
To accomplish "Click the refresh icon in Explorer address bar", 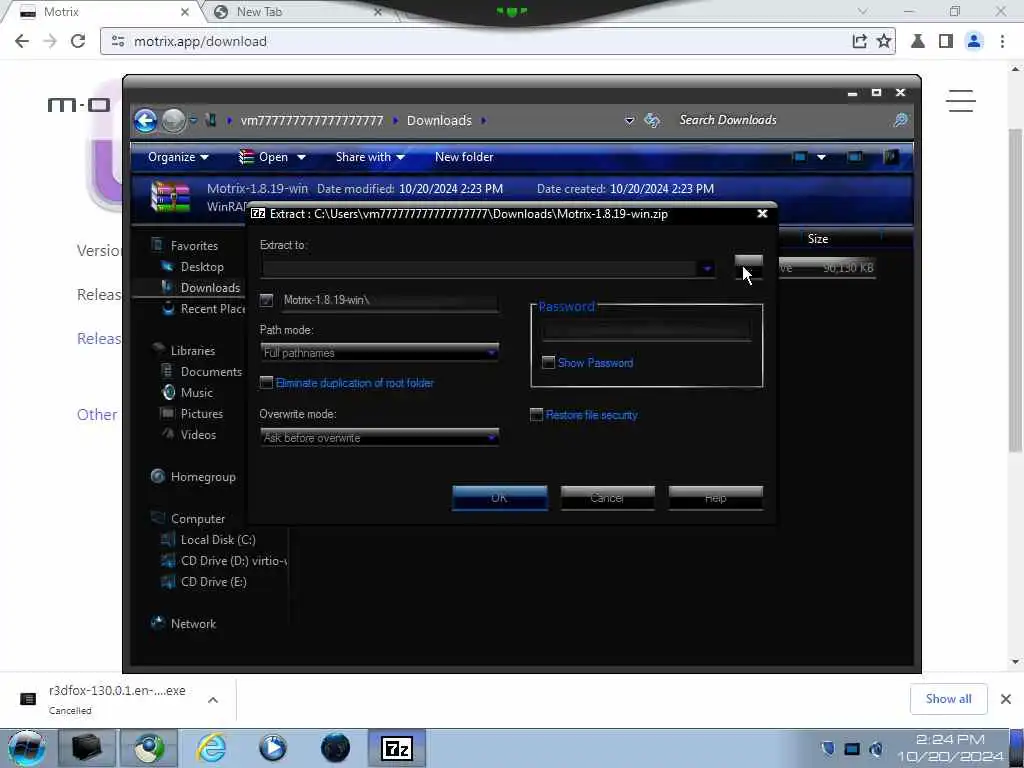I will (652, 120).
